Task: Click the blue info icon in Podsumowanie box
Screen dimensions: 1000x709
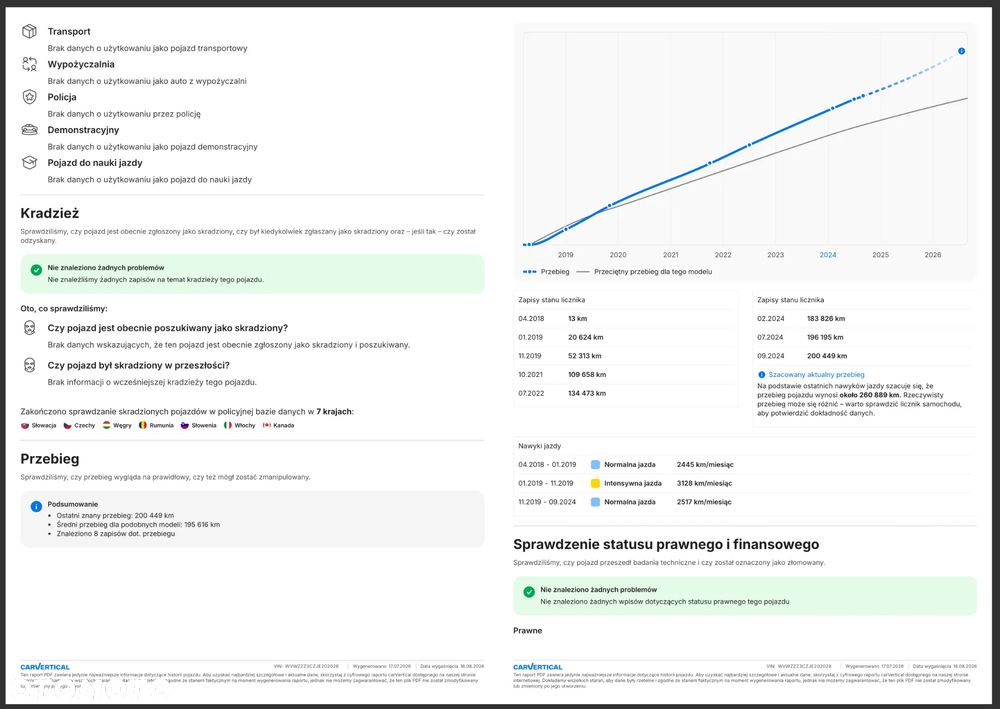Action: point(36,506)
